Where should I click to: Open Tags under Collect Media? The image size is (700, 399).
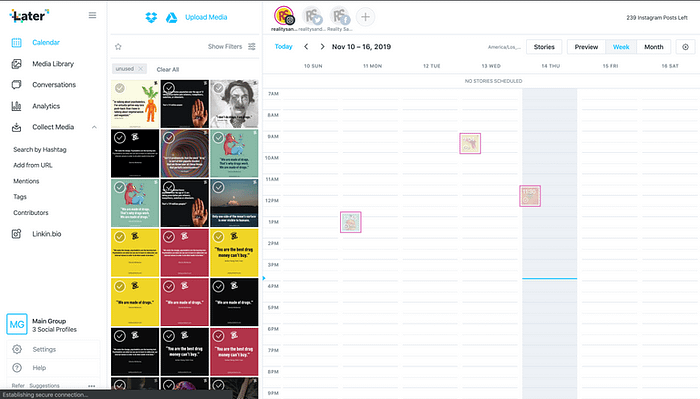[x=20, y=197]
